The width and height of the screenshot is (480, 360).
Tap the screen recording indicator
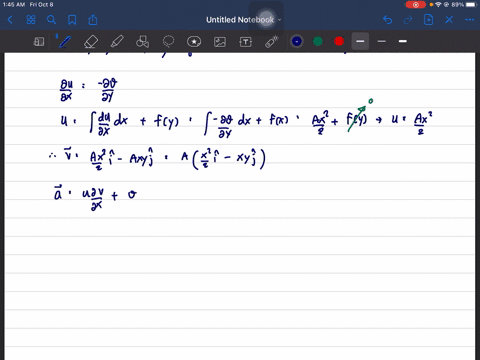[416, 5]
